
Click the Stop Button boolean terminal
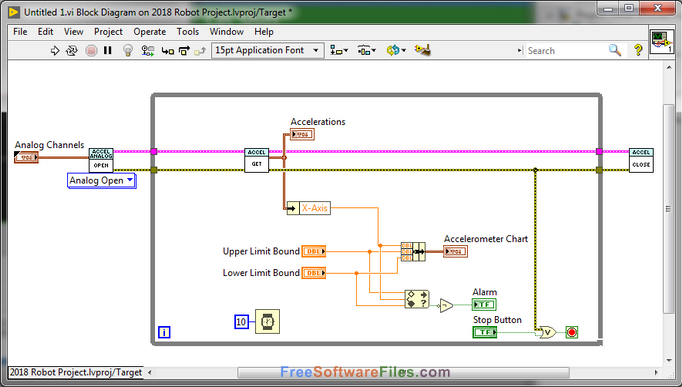(x=485, y=333)
